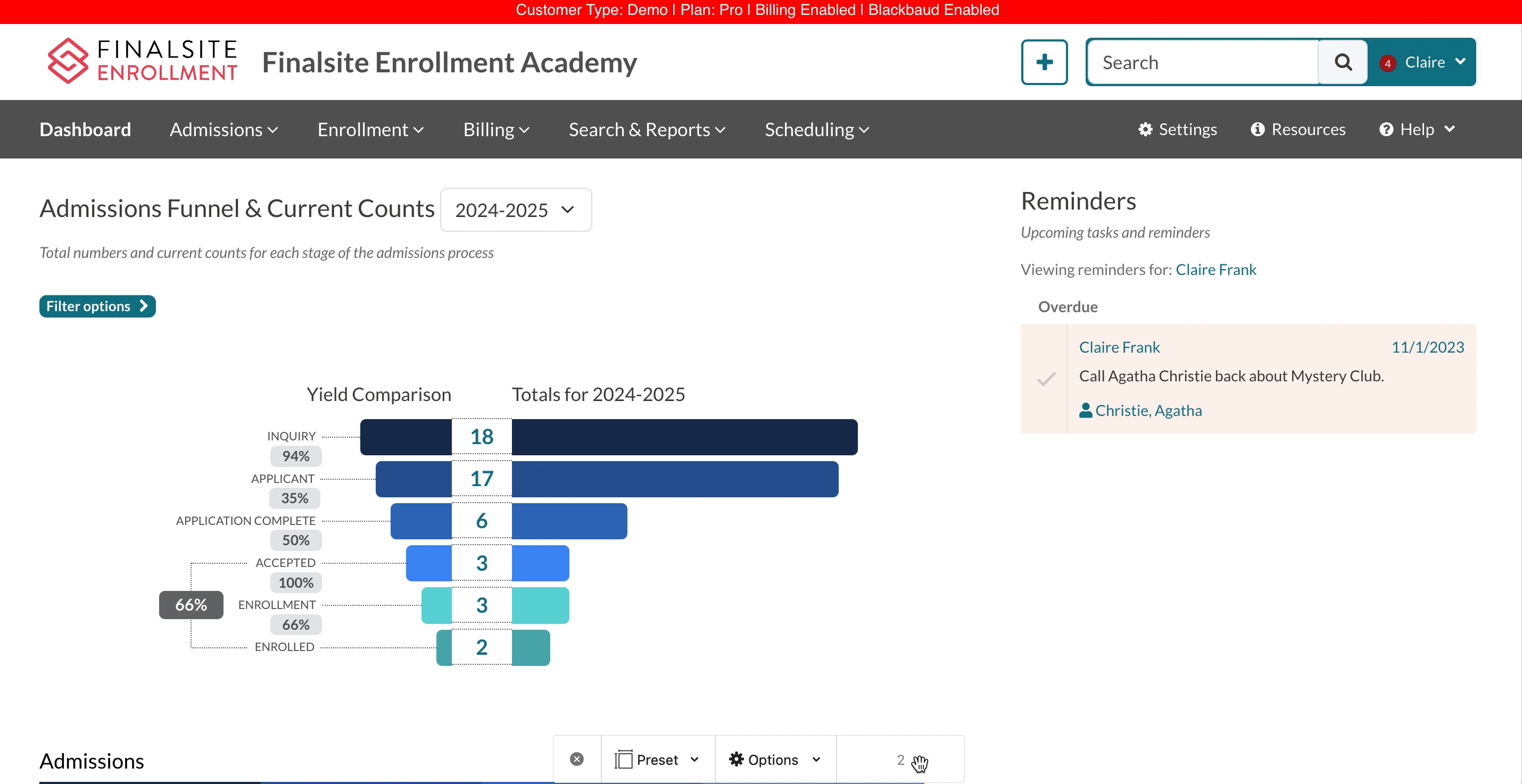Screen dimensions: 1522x784
Task: Click the red notification badge showing 4
Action: 1387,63
